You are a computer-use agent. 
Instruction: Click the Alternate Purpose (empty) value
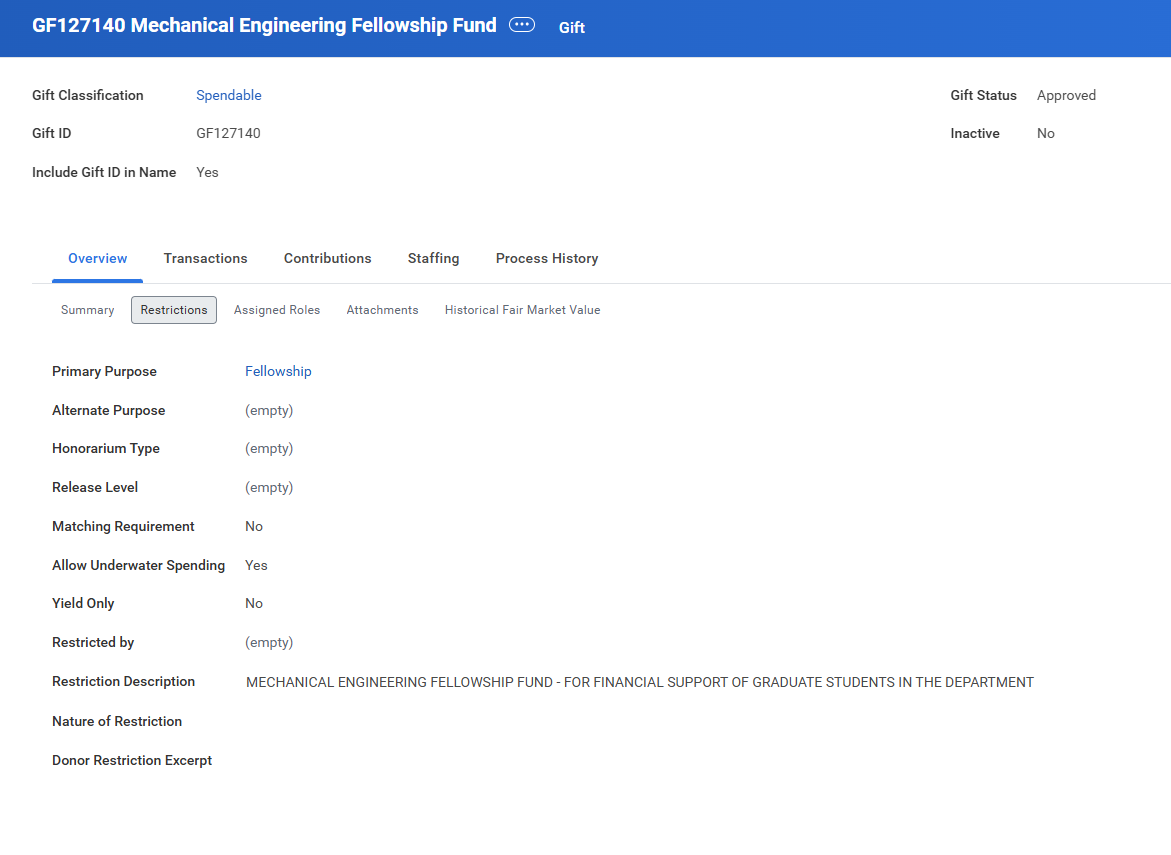coord(269,410)
